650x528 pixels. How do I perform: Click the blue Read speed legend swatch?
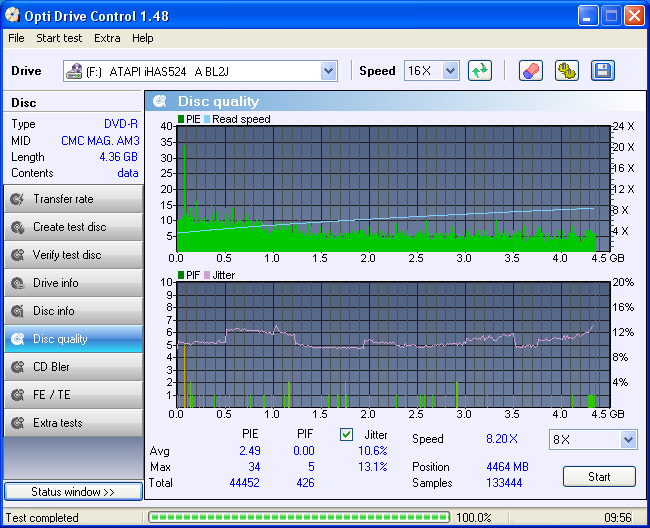pos(207,119)
